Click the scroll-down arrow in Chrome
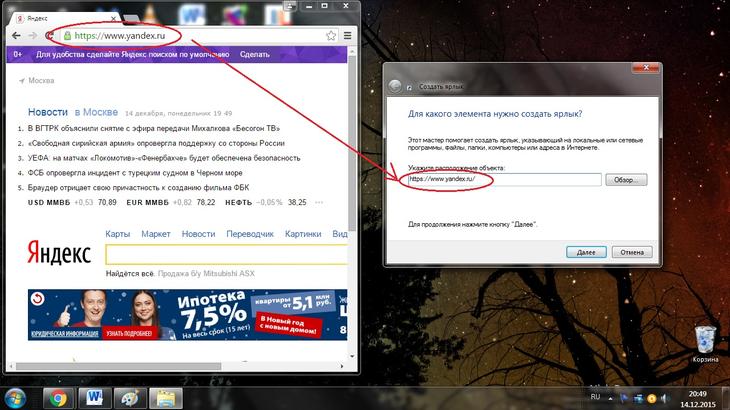Viewport: 730px width, 410px height. click(352, 356)
